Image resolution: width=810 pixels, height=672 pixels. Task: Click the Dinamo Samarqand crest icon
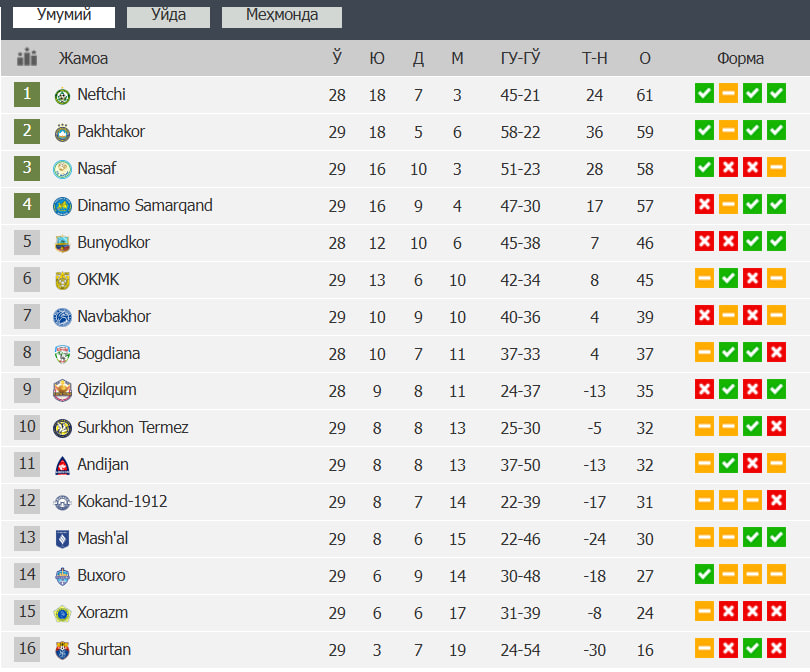pyautogui.click(x=62, y=206)
